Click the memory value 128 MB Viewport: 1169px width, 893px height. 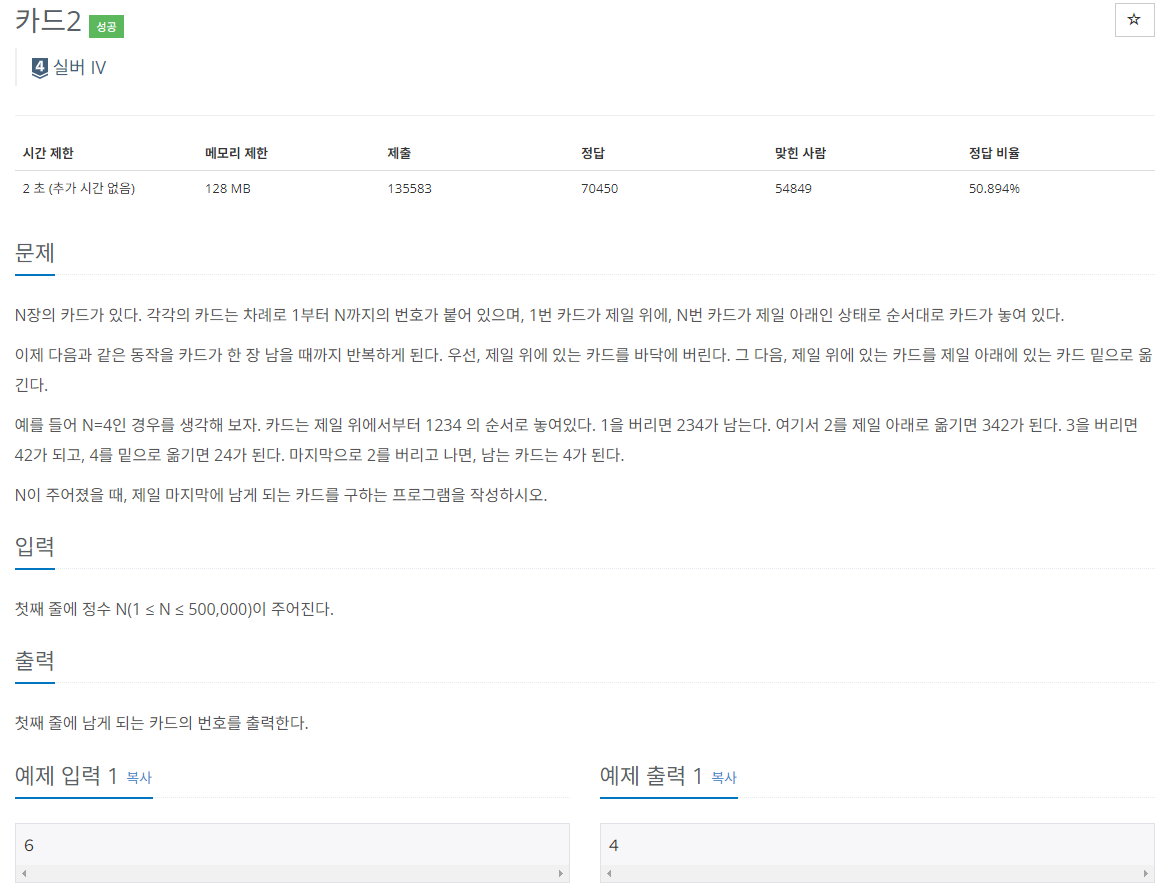228,189
